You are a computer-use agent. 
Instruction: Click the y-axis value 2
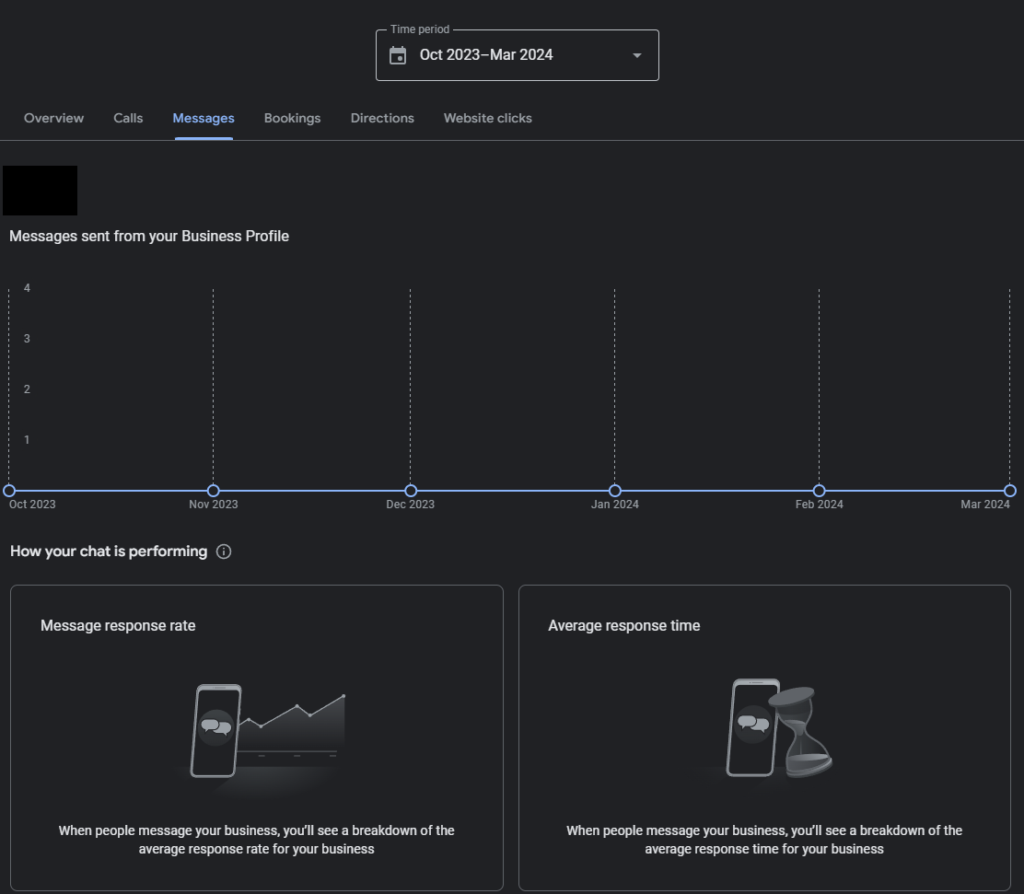(x=27, y=389)
